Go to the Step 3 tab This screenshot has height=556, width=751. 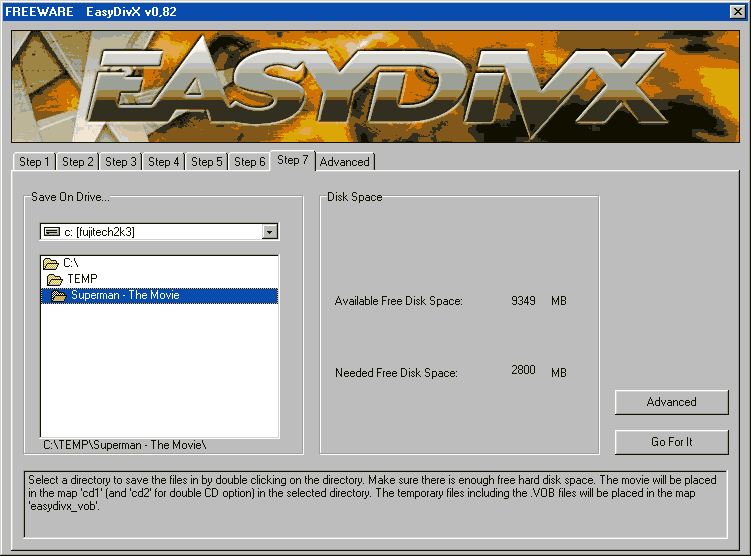120,162
